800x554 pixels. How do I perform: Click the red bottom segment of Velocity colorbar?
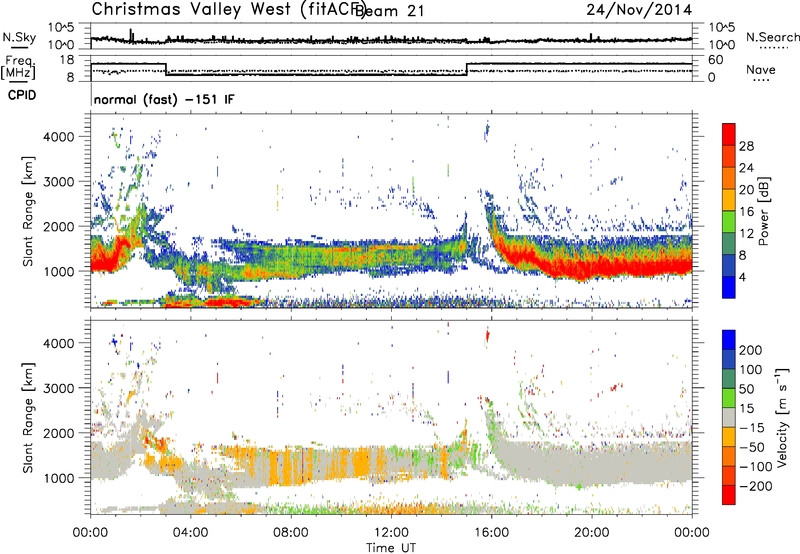point(729,495)
